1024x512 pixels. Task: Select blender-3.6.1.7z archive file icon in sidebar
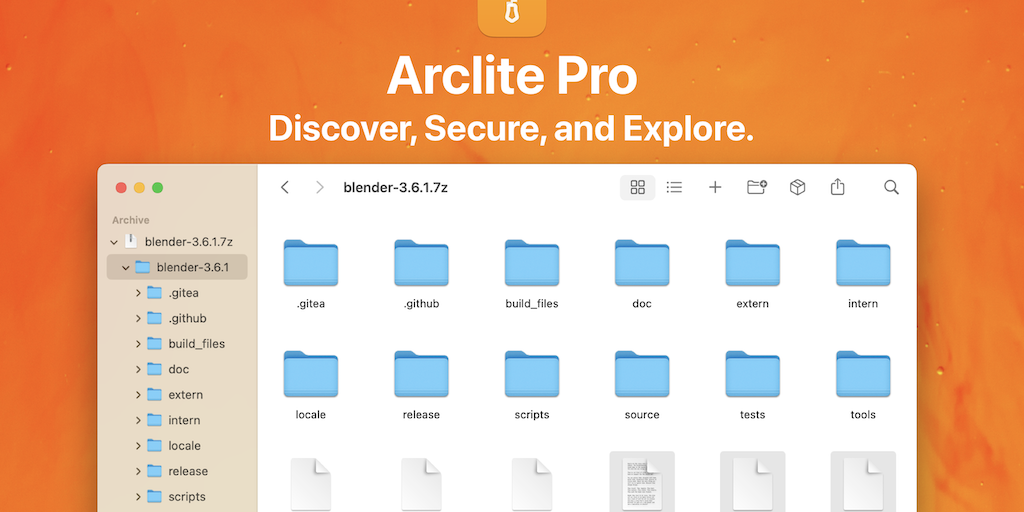pos(131,241)
